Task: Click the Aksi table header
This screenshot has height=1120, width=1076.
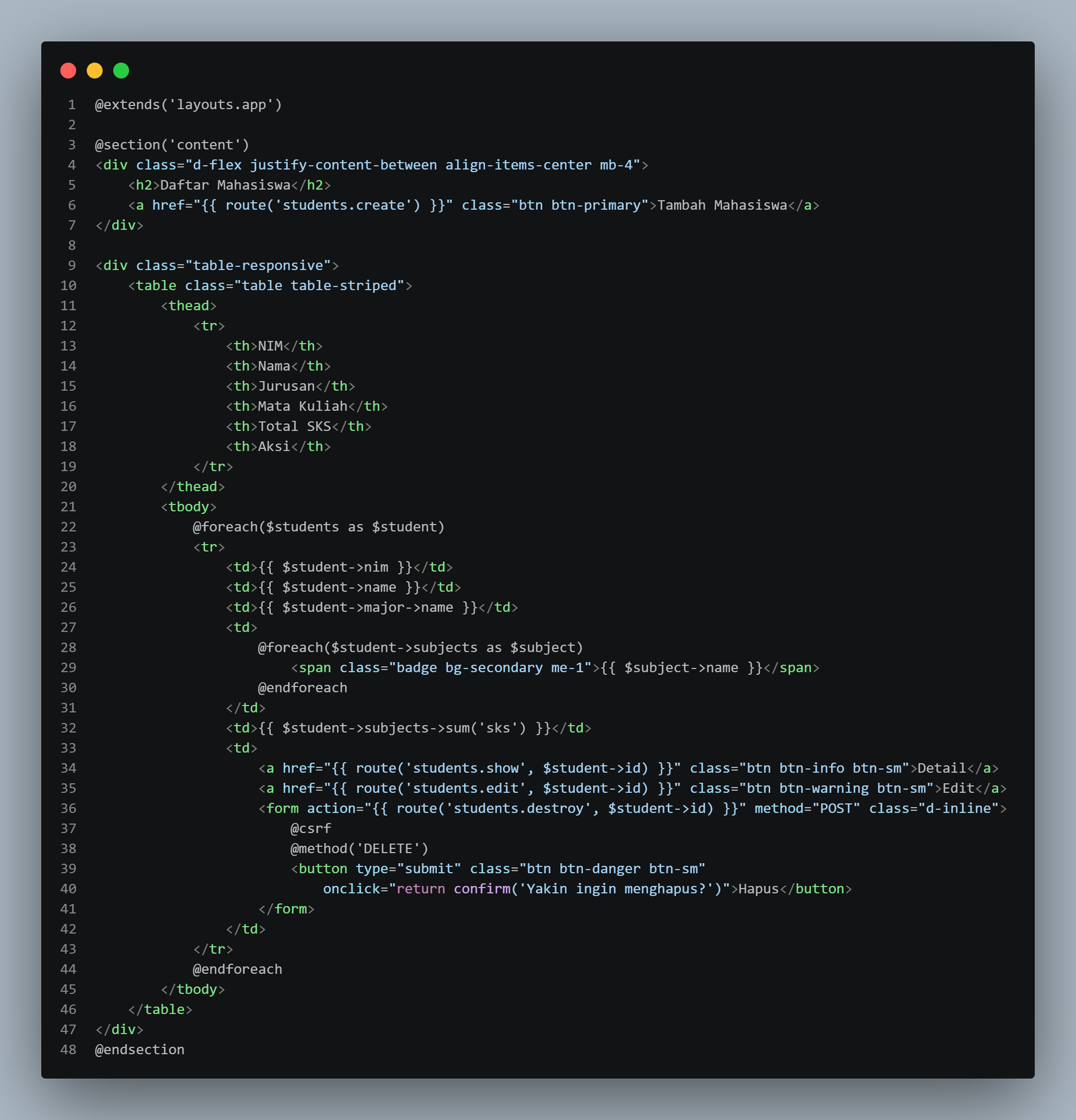Action: (x=274, y=447)
